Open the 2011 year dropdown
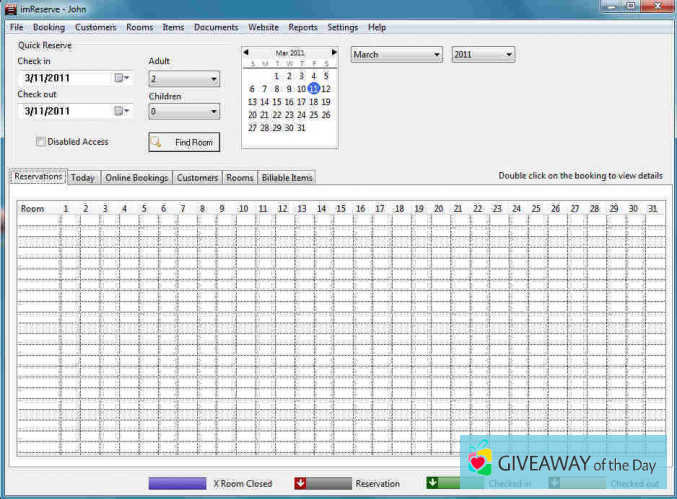 pos(483,55)
